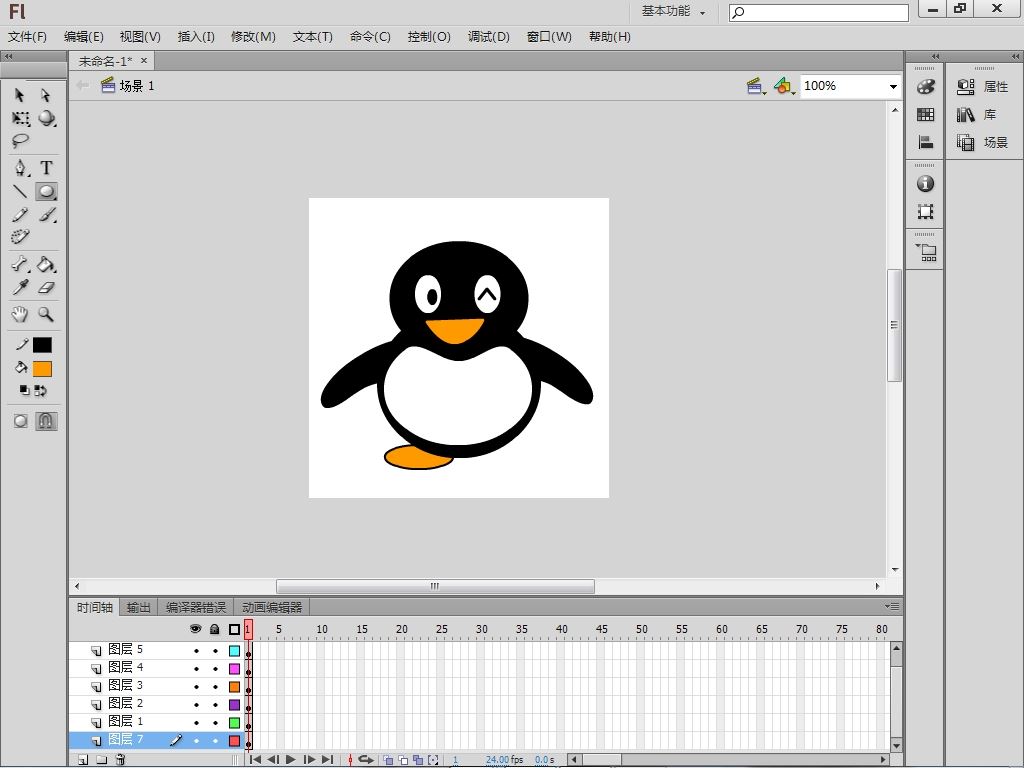Select the Eyedropper tool
Viewport: 1024px width, 768px height.
click(x=20, y=288)
